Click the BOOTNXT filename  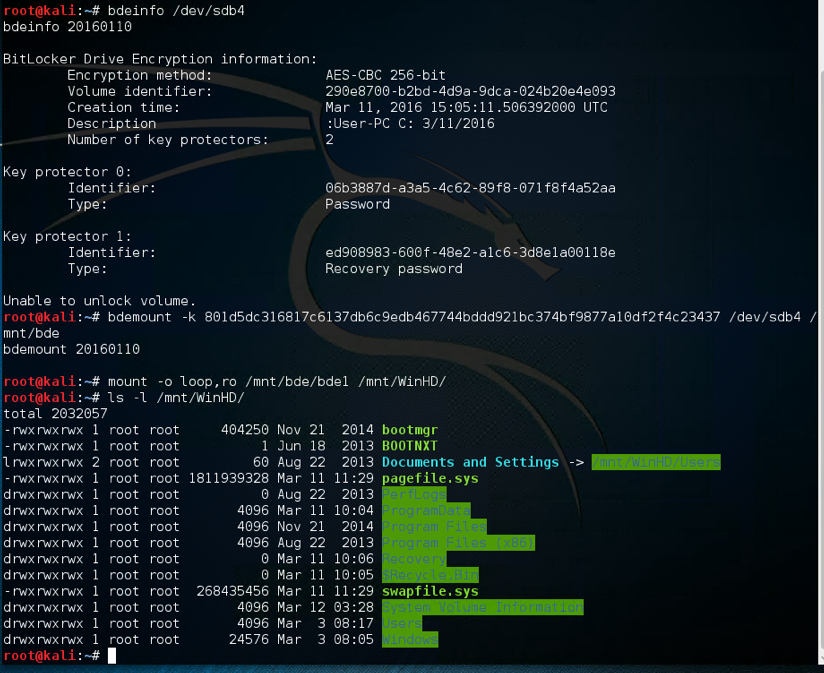[410, 446]
